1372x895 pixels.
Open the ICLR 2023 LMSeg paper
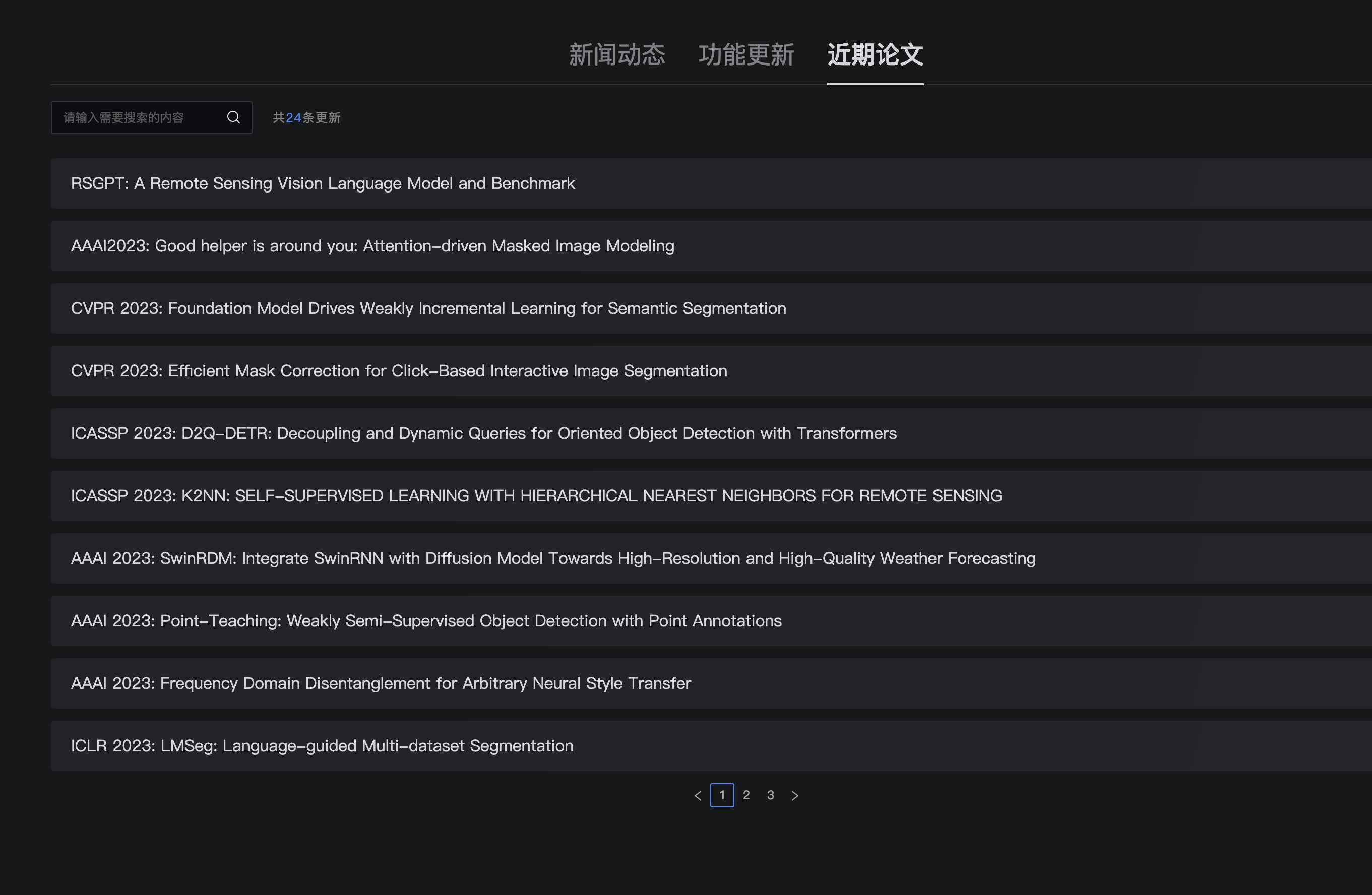pyautogui.click(x=711, y=746)
